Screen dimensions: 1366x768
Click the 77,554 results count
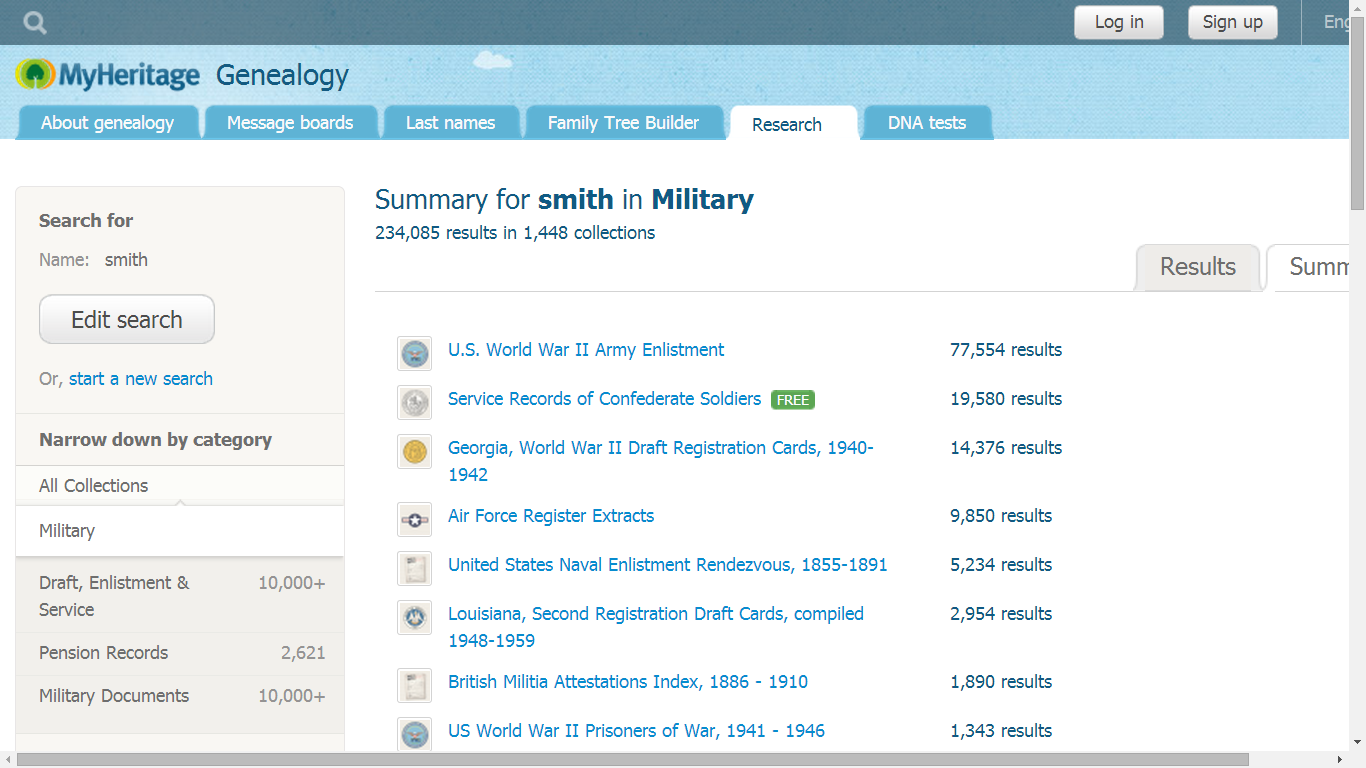click(1006, 350)
